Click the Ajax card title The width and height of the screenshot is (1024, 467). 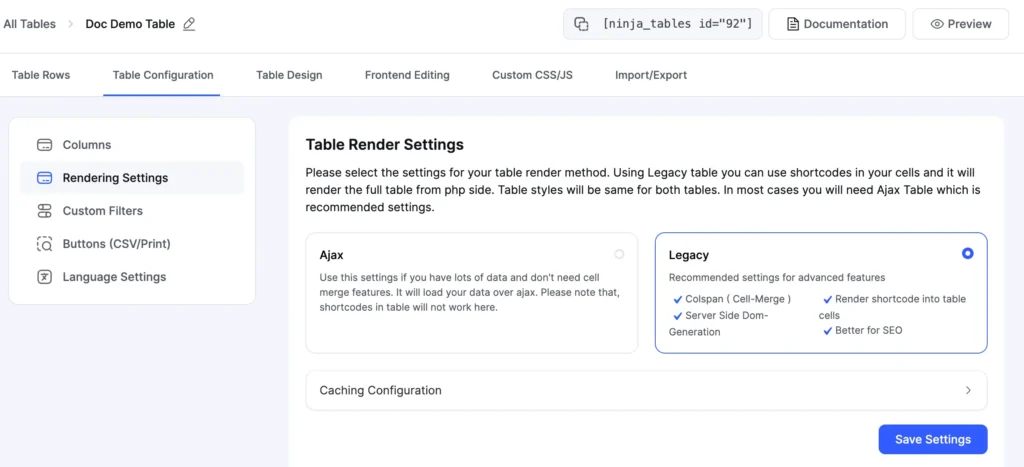click(x=332, y=255)
